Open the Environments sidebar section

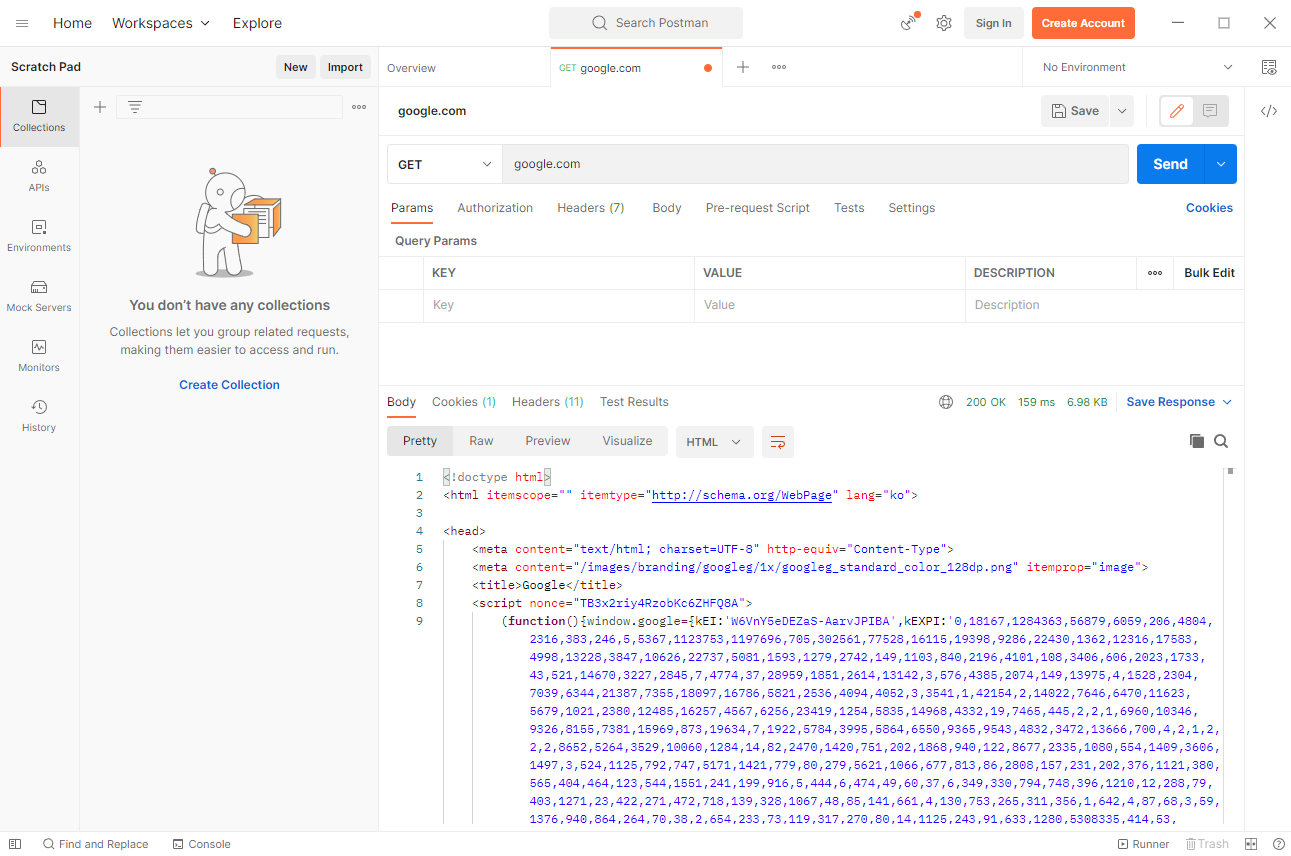pos(39,237)
